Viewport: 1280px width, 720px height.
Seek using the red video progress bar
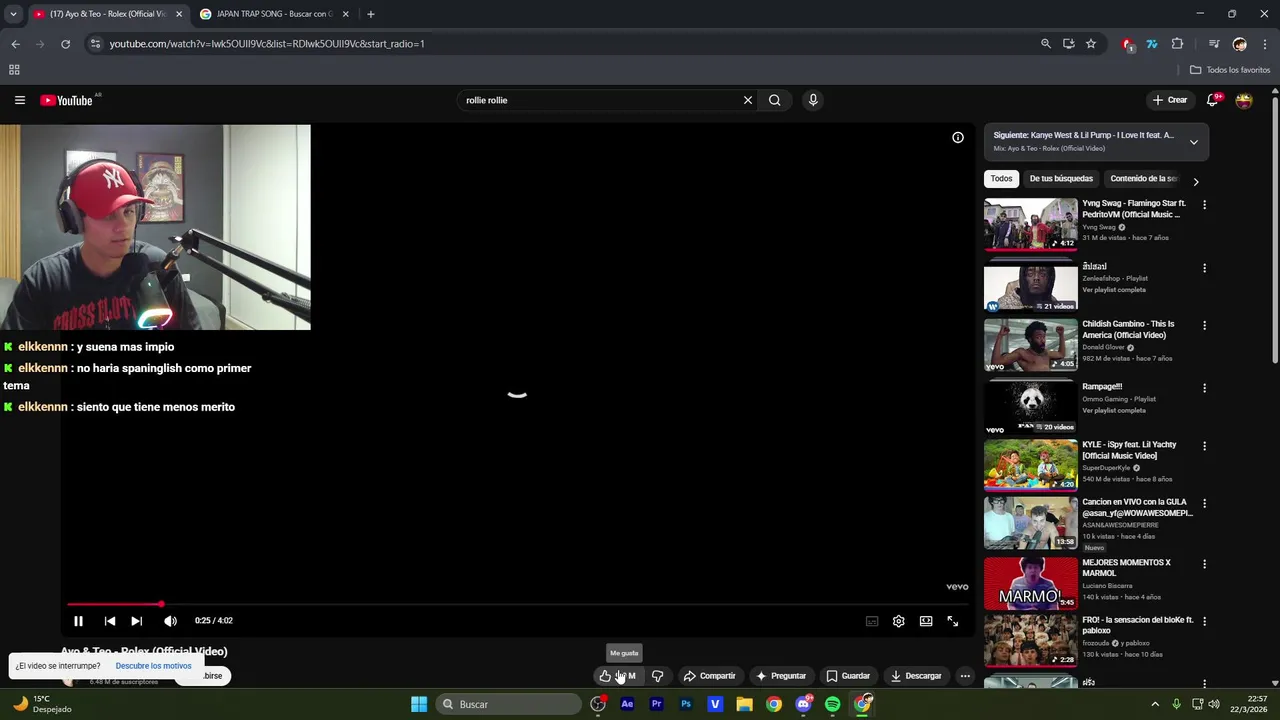click(517, 604)
